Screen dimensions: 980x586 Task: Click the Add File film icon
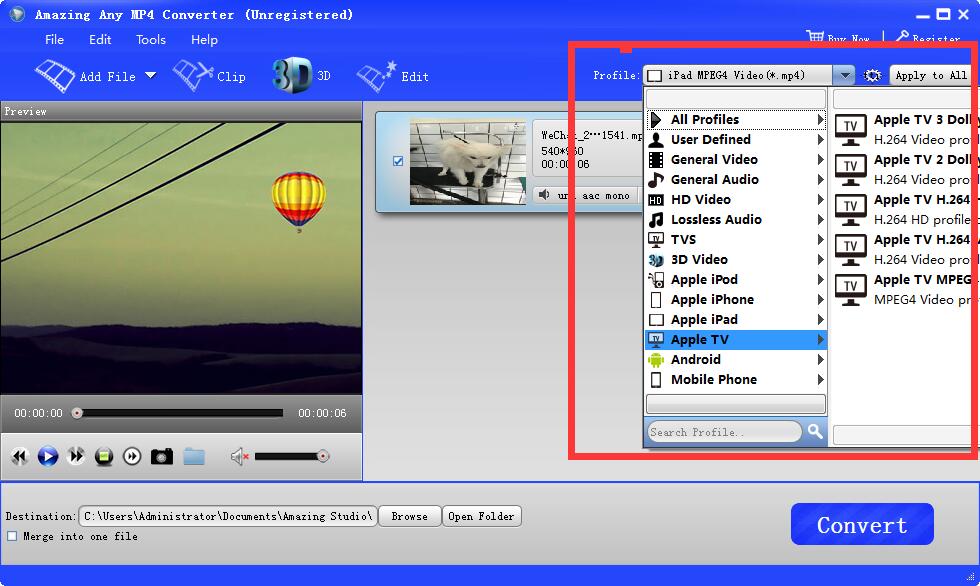pyautogui.click(x=55, y=76)
